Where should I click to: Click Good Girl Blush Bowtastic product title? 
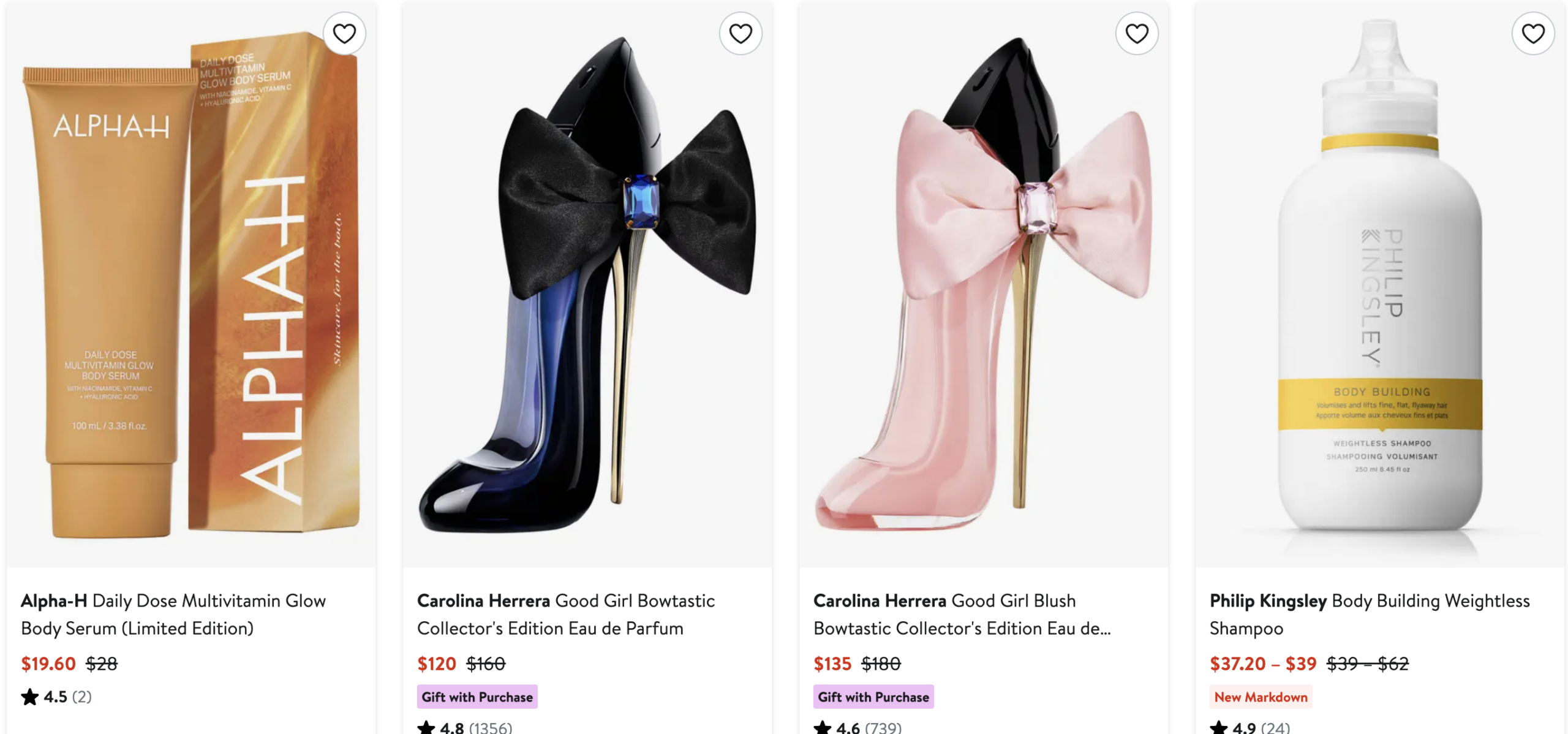pyautogui.click(x=962, y=614)
